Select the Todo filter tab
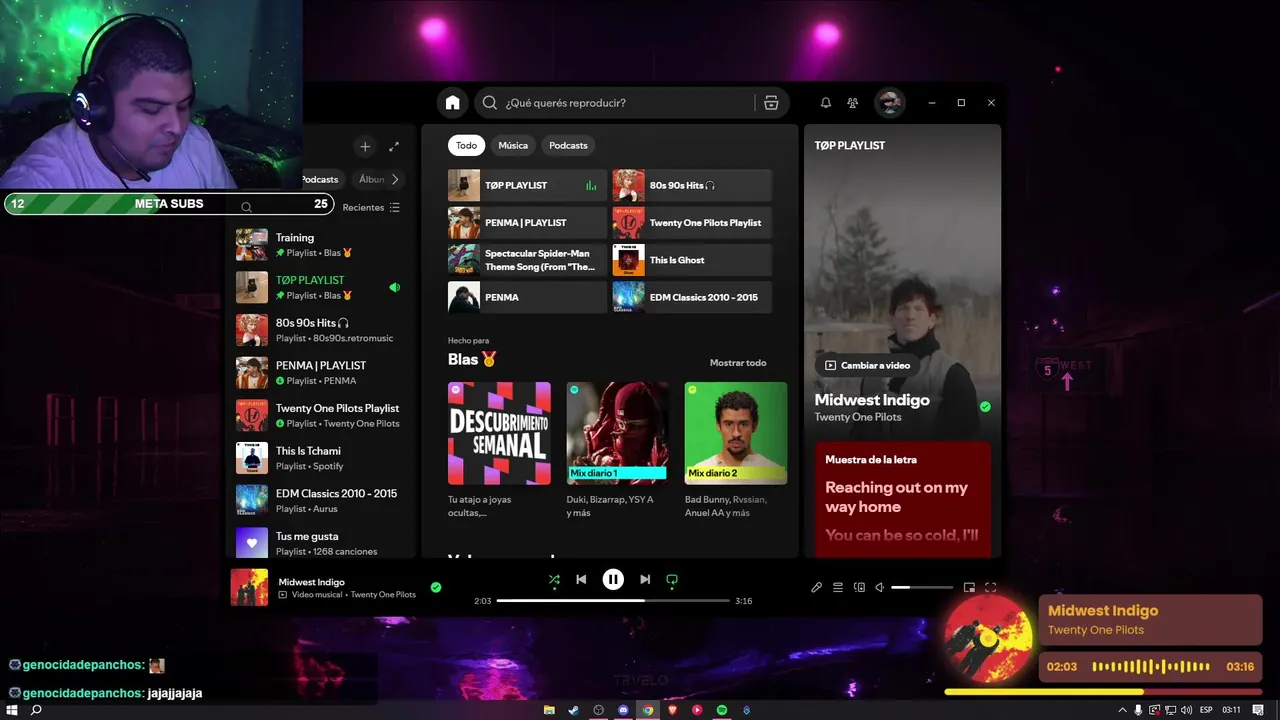 [466, 145]
